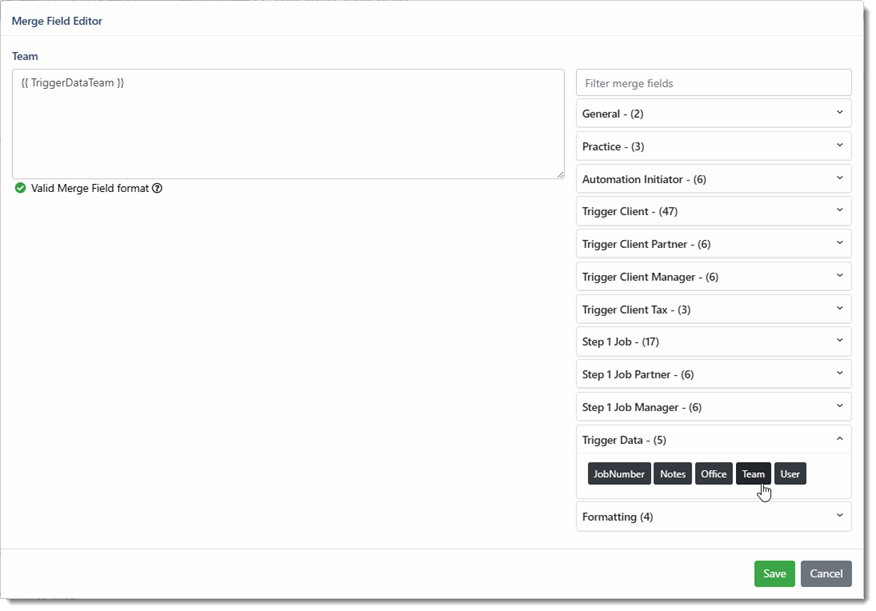This screenshot has width=876, height=611.
Task: Expand the Practice - (3) section
Action: (713, 146)
